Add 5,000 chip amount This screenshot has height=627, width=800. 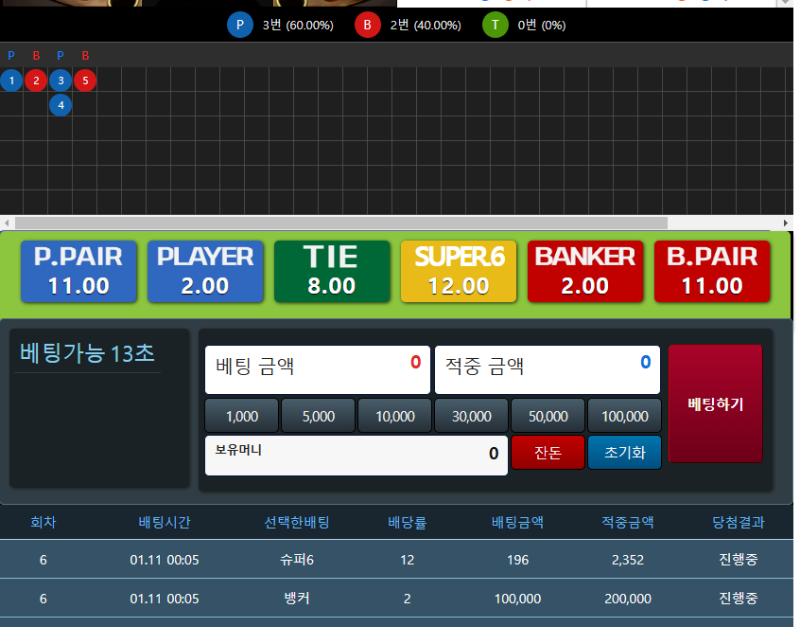click(x=318, y=416)
